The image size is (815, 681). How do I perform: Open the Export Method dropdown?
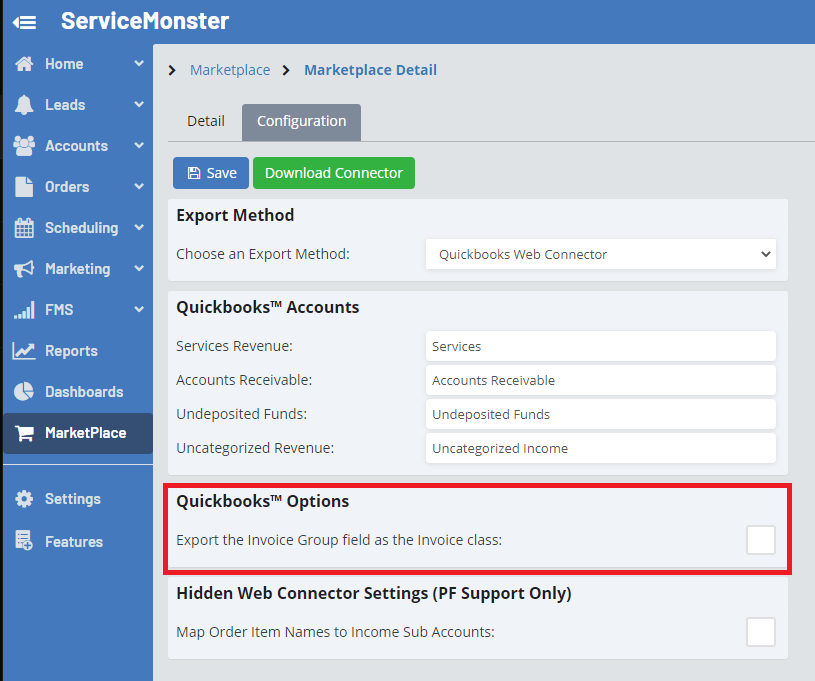(600, 255)
